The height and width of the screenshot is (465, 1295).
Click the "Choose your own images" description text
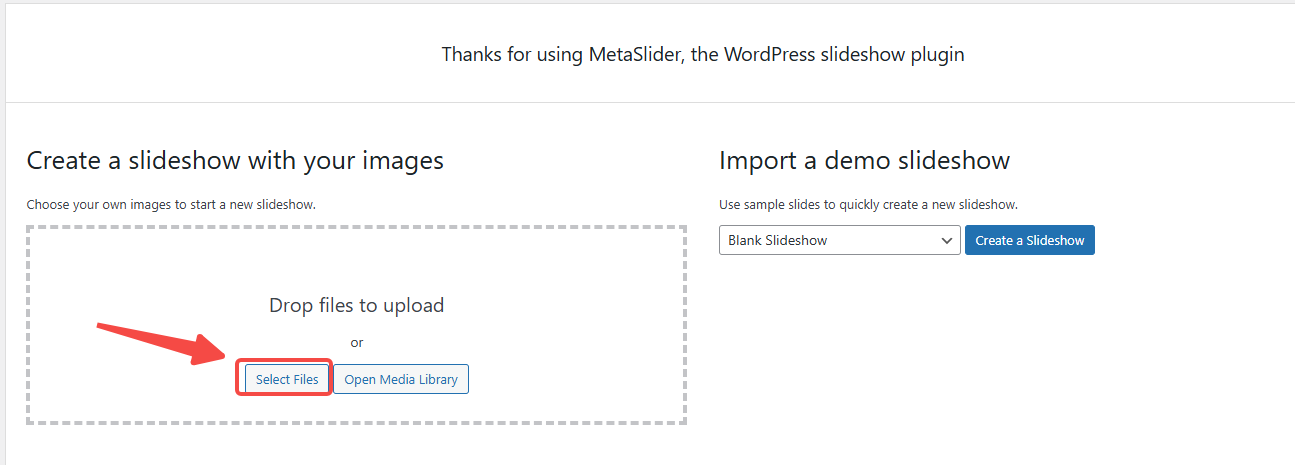point(171,205)
